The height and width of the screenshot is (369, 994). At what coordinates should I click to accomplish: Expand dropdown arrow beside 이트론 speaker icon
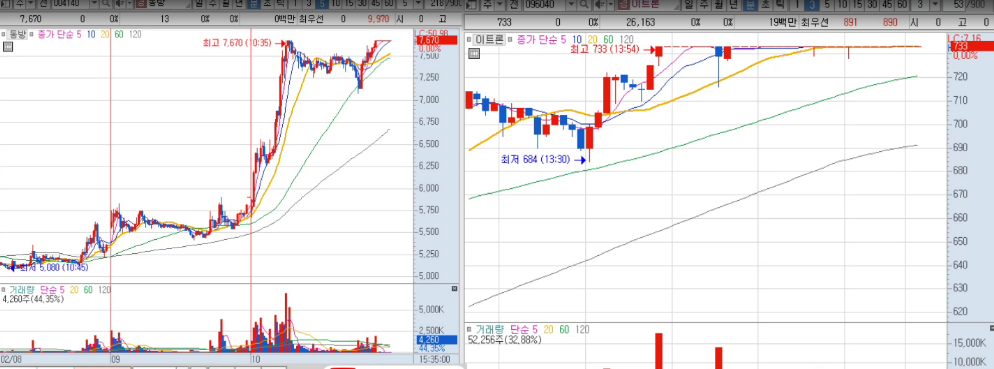610,4
